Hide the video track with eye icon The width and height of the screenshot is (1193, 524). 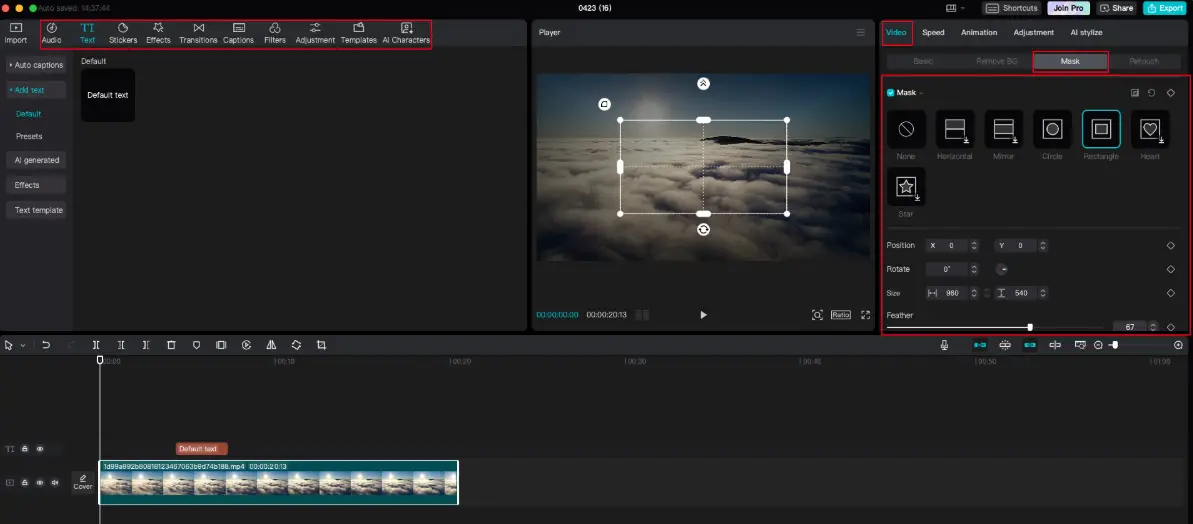pos(40,482)
